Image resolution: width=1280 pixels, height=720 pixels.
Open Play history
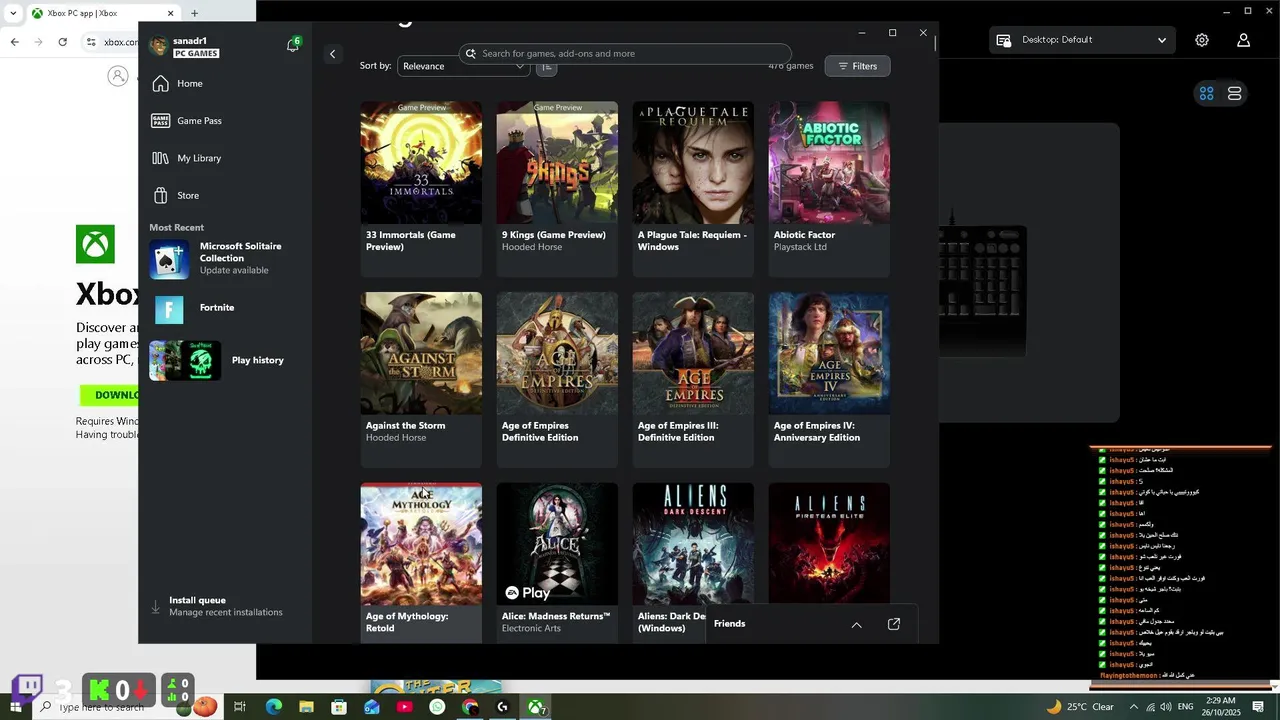pyautogui.click(x=225, y=360)
